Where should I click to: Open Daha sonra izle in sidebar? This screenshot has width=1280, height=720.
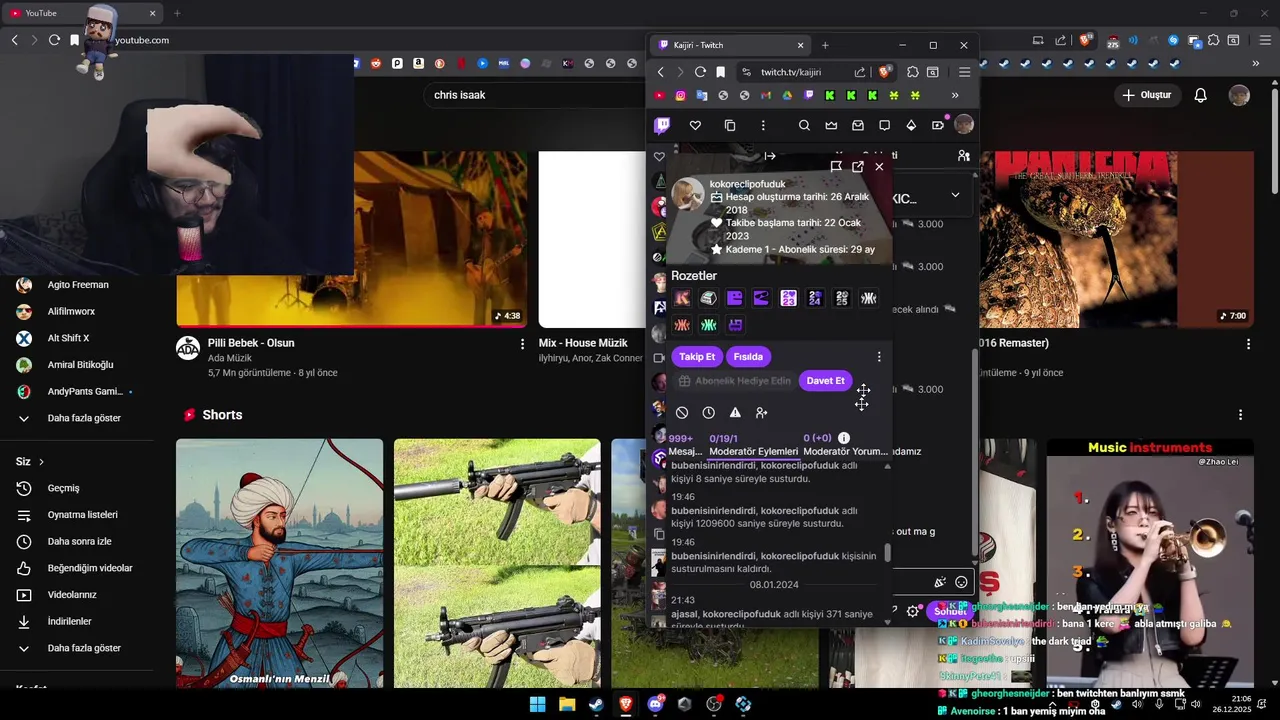point(79,542)
